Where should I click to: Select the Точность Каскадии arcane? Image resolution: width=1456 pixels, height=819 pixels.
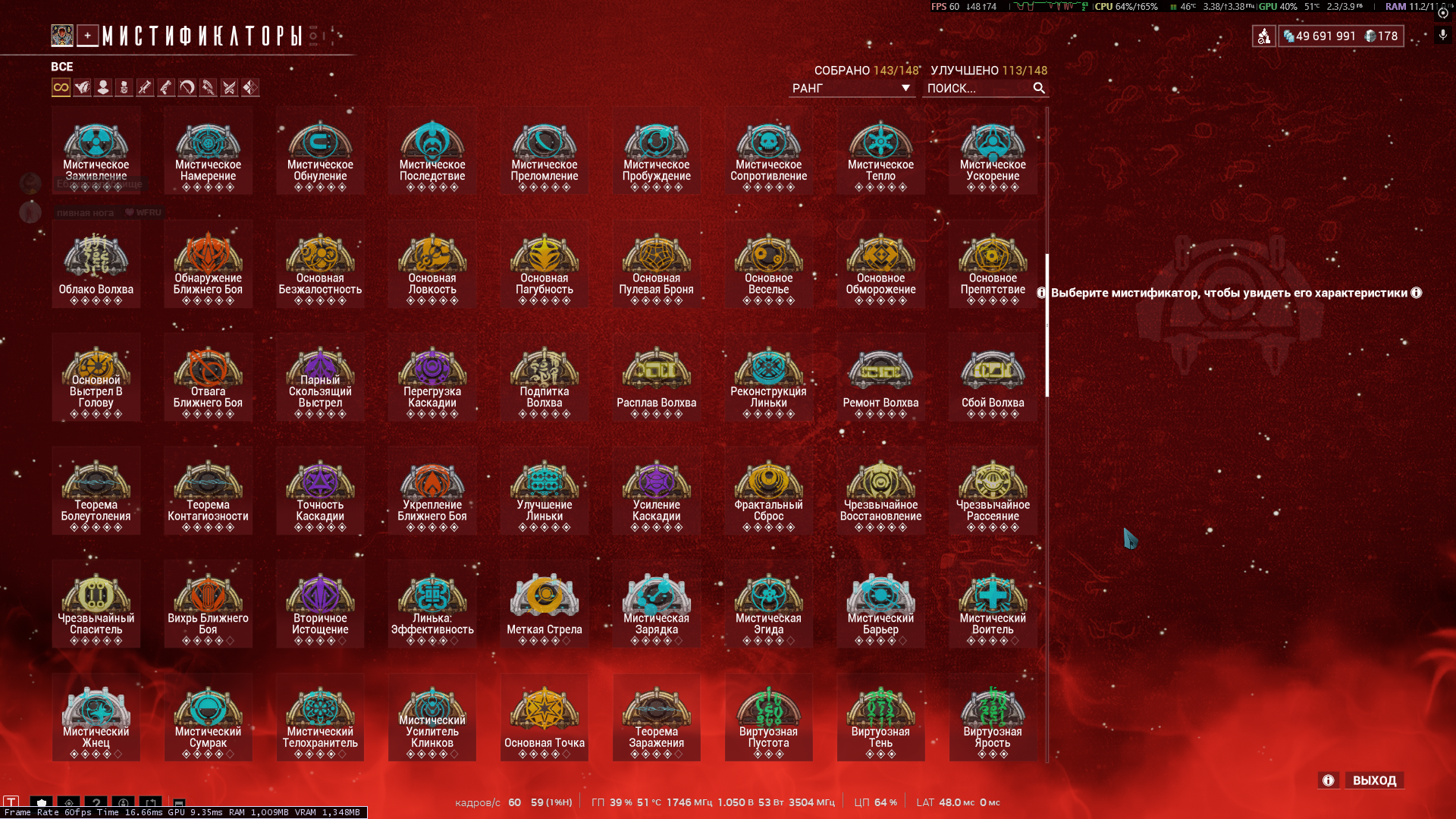pyautogui.click(x=320, y=491)
